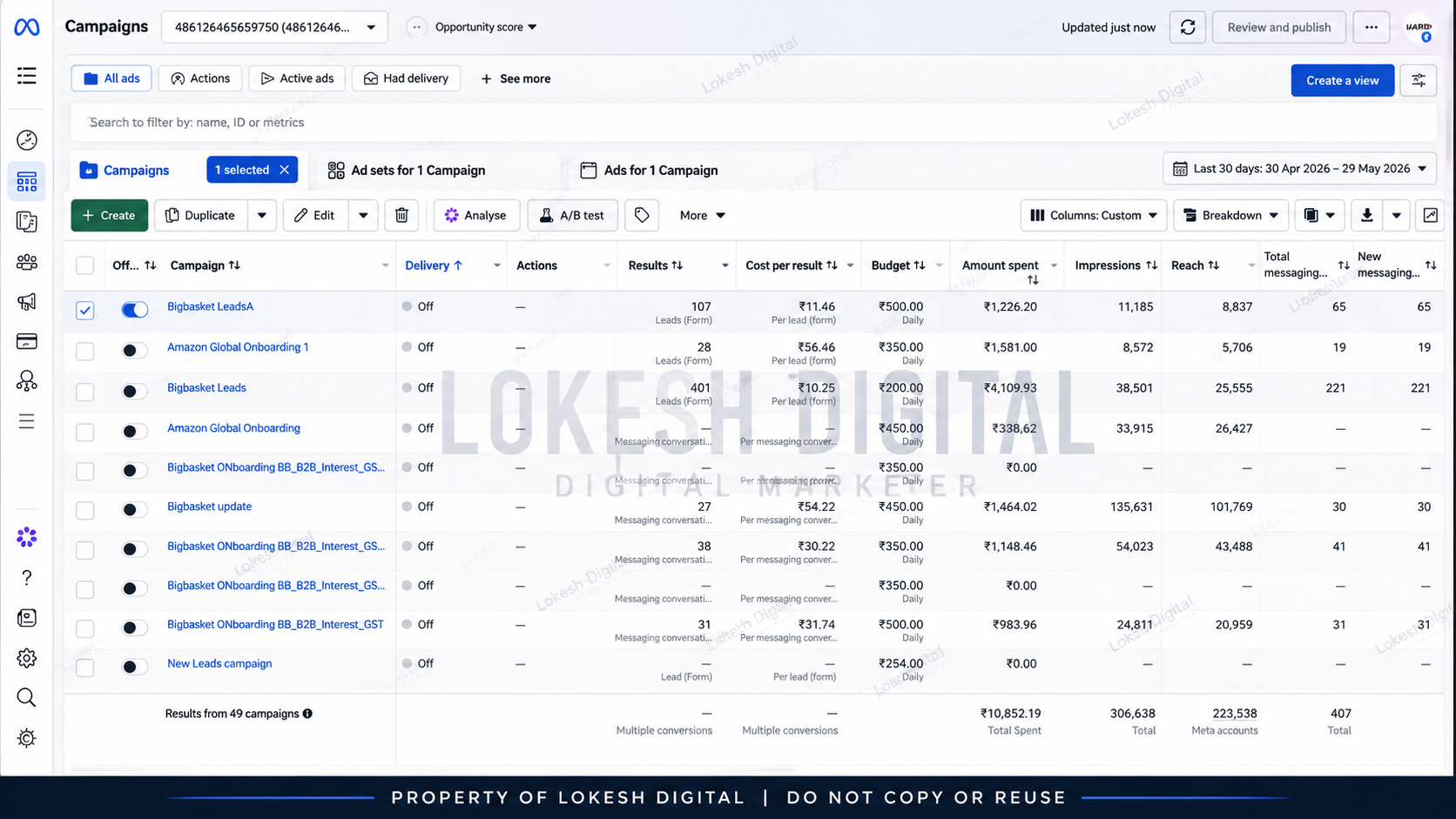Viewport: 1456px width, 819px height.
Task: Click See more views
Action: pos(516,78)
